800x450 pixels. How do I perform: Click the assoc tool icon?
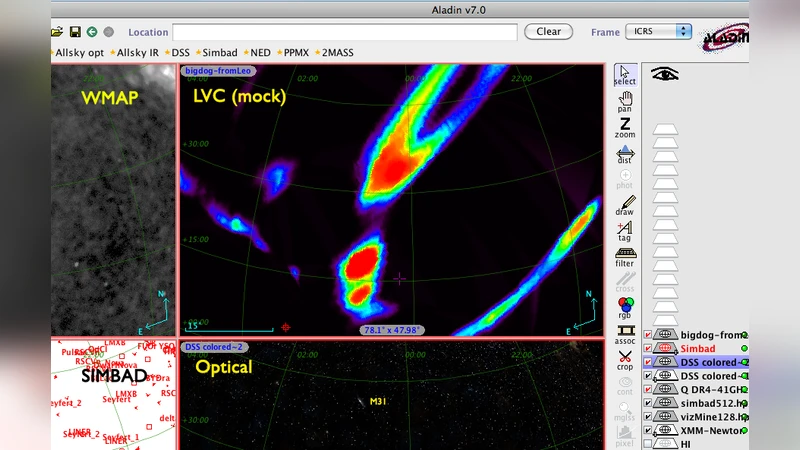click(x=625, y=333)
